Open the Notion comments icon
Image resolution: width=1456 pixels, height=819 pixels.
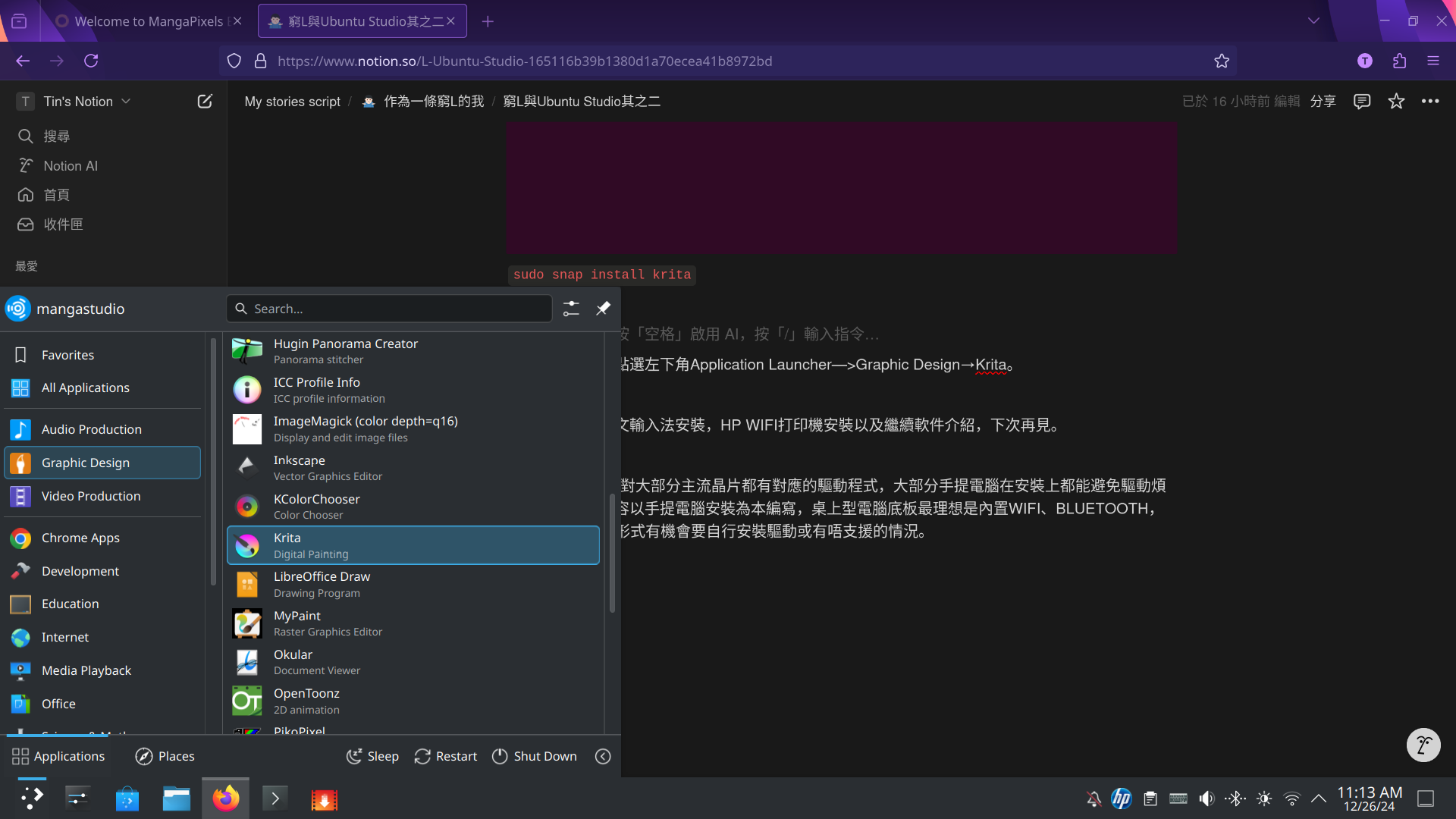(x=1362, y=102)
